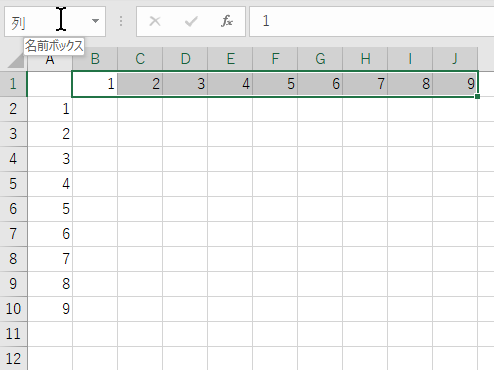Screen dimensions: 494x370
Task: Select column E header
Action: click(x=230, y=59)
